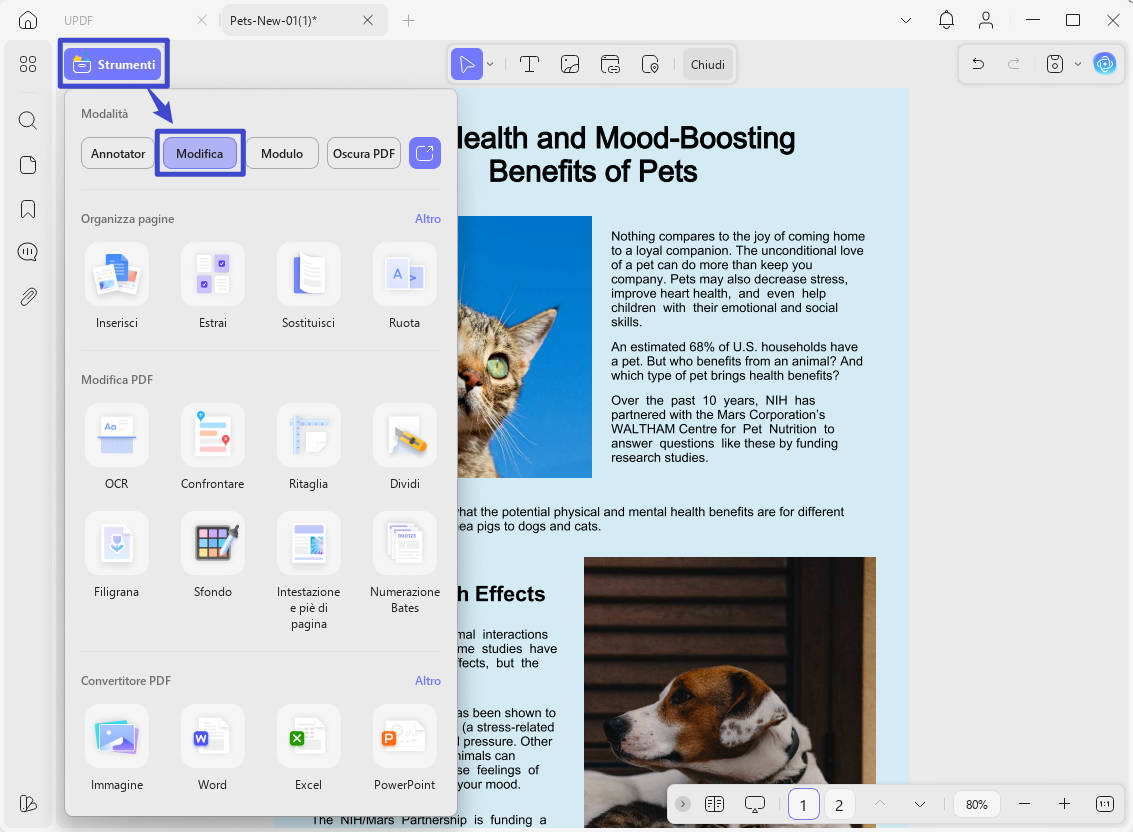Toggle the slideshow presentation icon

pyautogui.click(x=754, y=804)
